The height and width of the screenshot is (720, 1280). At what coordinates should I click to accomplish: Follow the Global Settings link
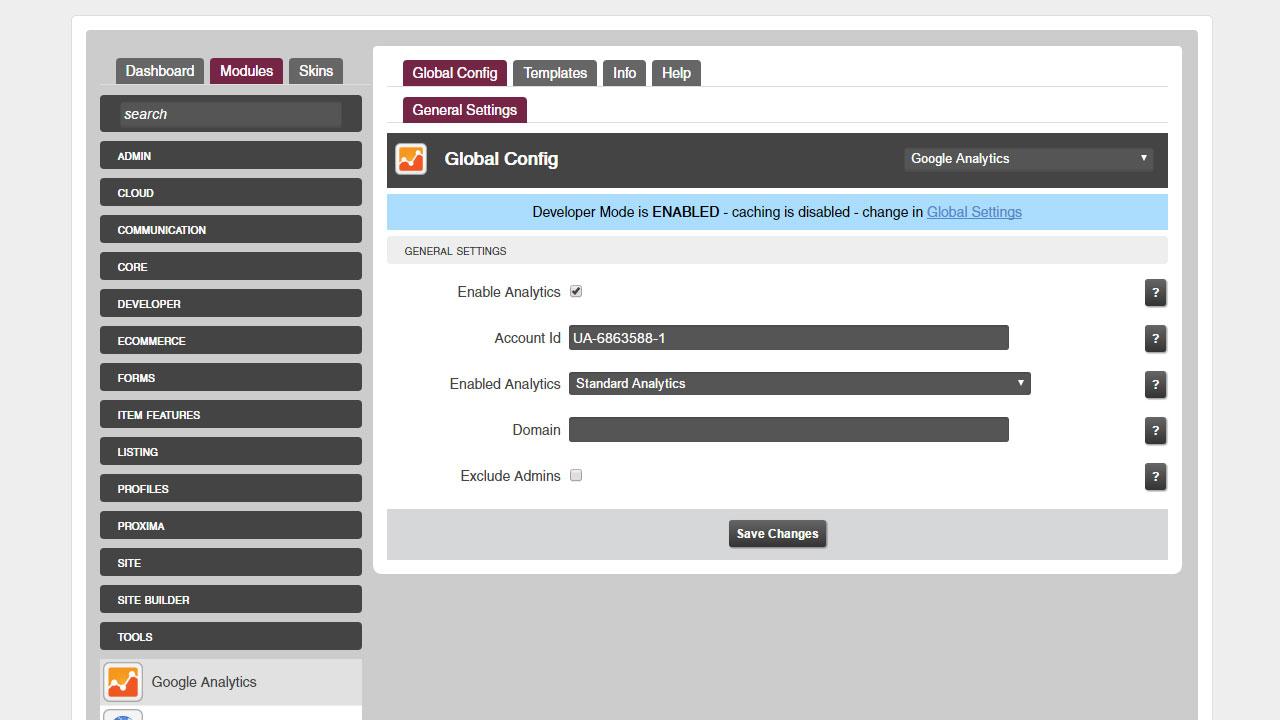(974, 212)
